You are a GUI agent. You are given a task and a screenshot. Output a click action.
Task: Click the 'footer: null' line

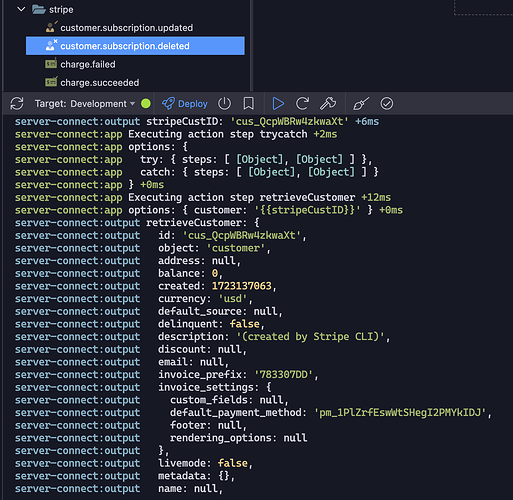131,426
